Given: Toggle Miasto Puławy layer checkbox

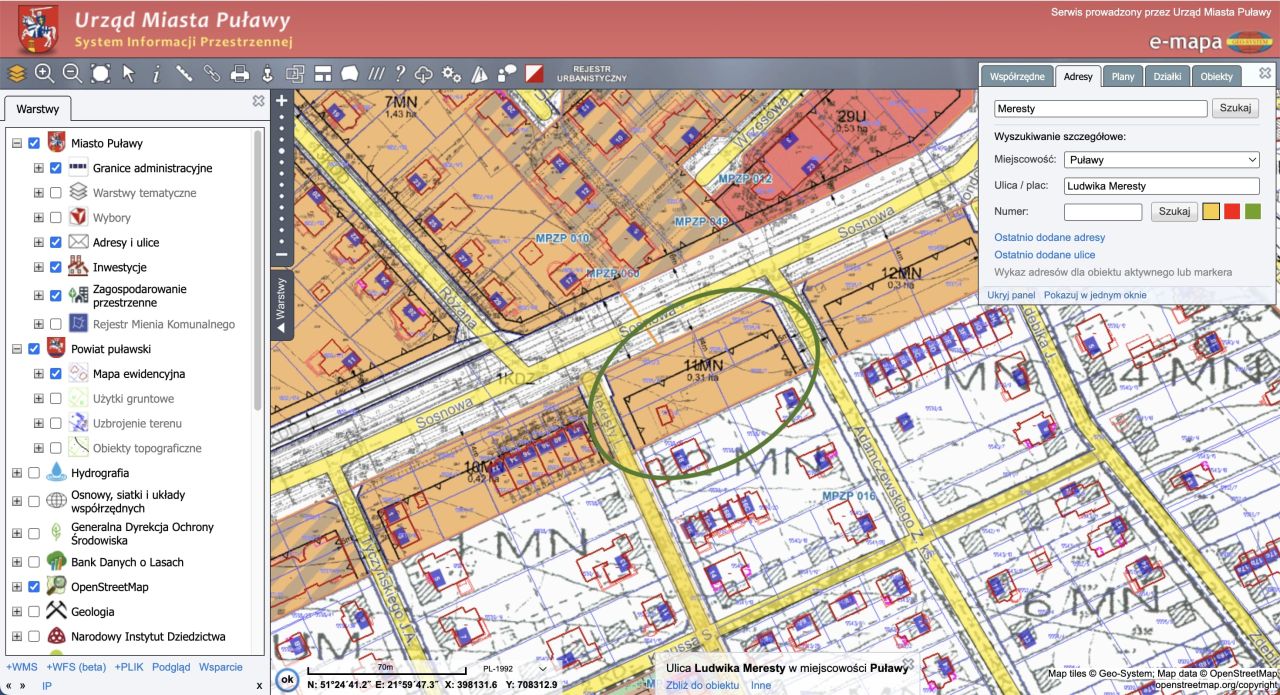Looking at the screenshot, I should (x=34, y=143).
